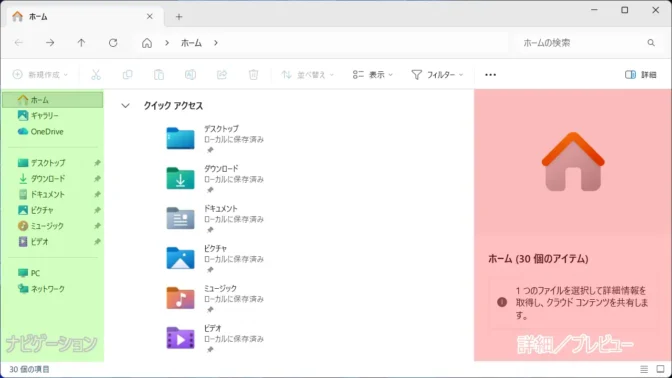
Task: Click the home icon in address bar
Action: tap(147, 43)
